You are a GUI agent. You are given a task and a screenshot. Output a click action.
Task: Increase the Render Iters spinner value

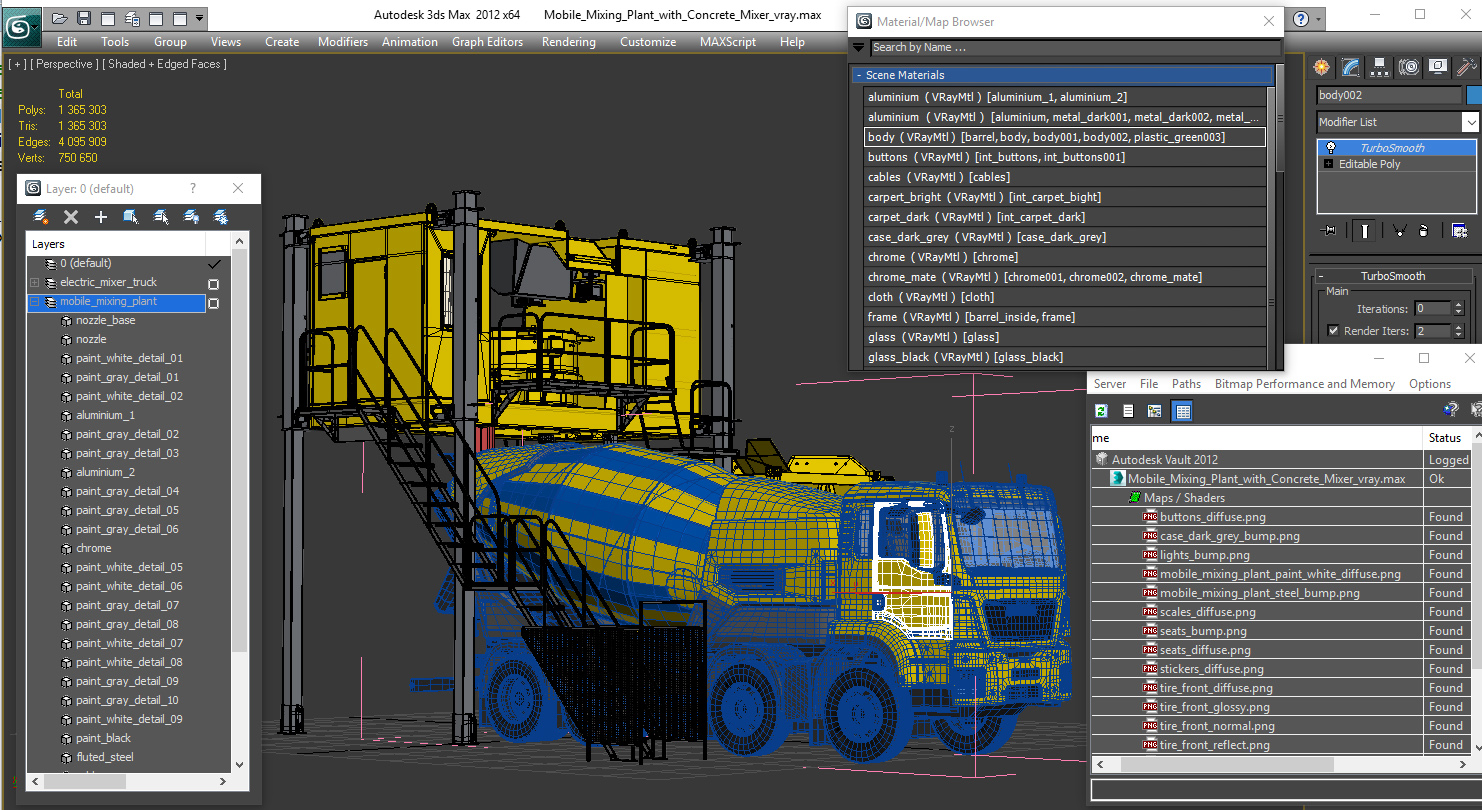click(1458, 327)
